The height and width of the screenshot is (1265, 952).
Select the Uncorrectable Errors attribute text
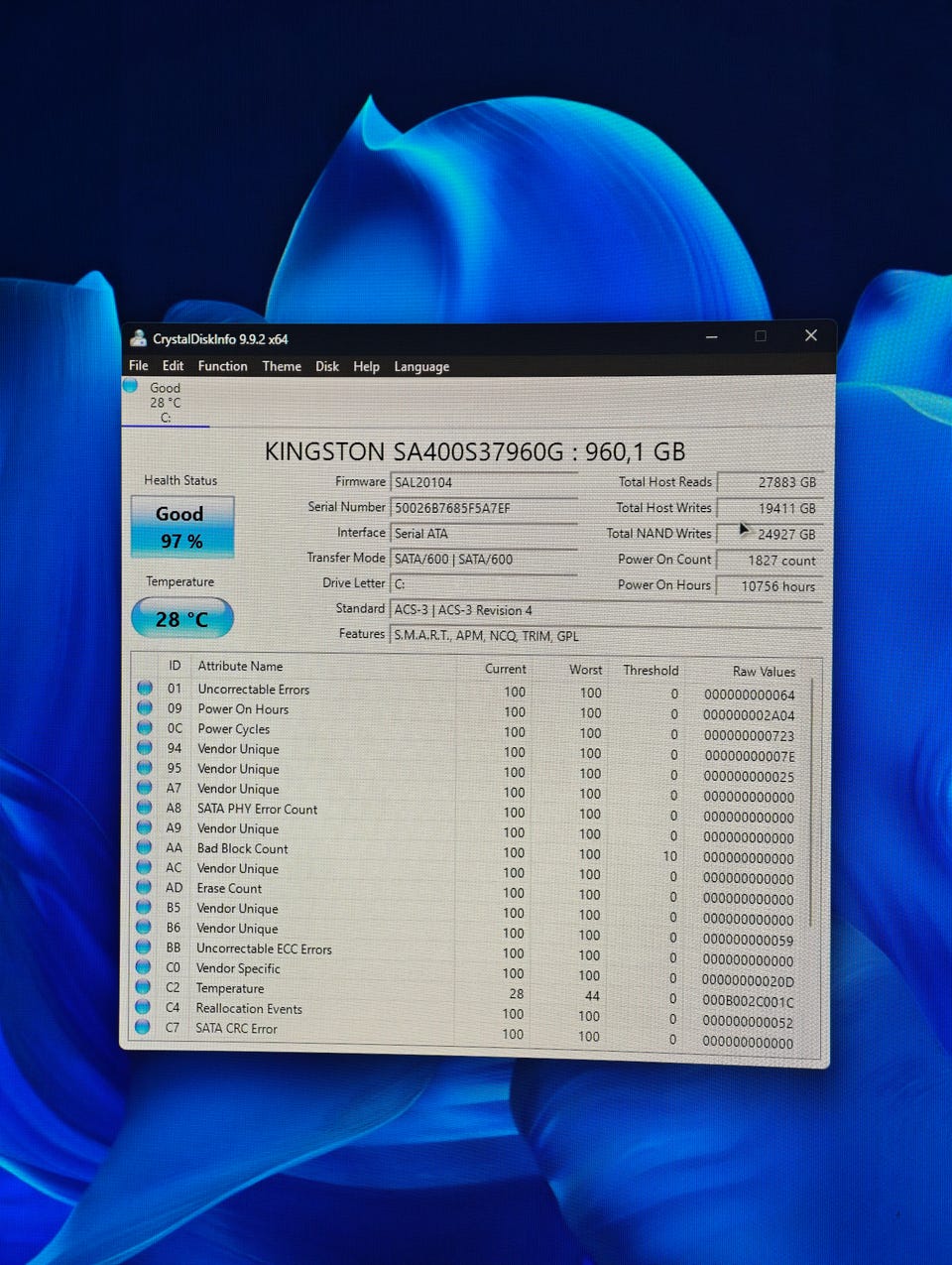click(x=254, y=689)
